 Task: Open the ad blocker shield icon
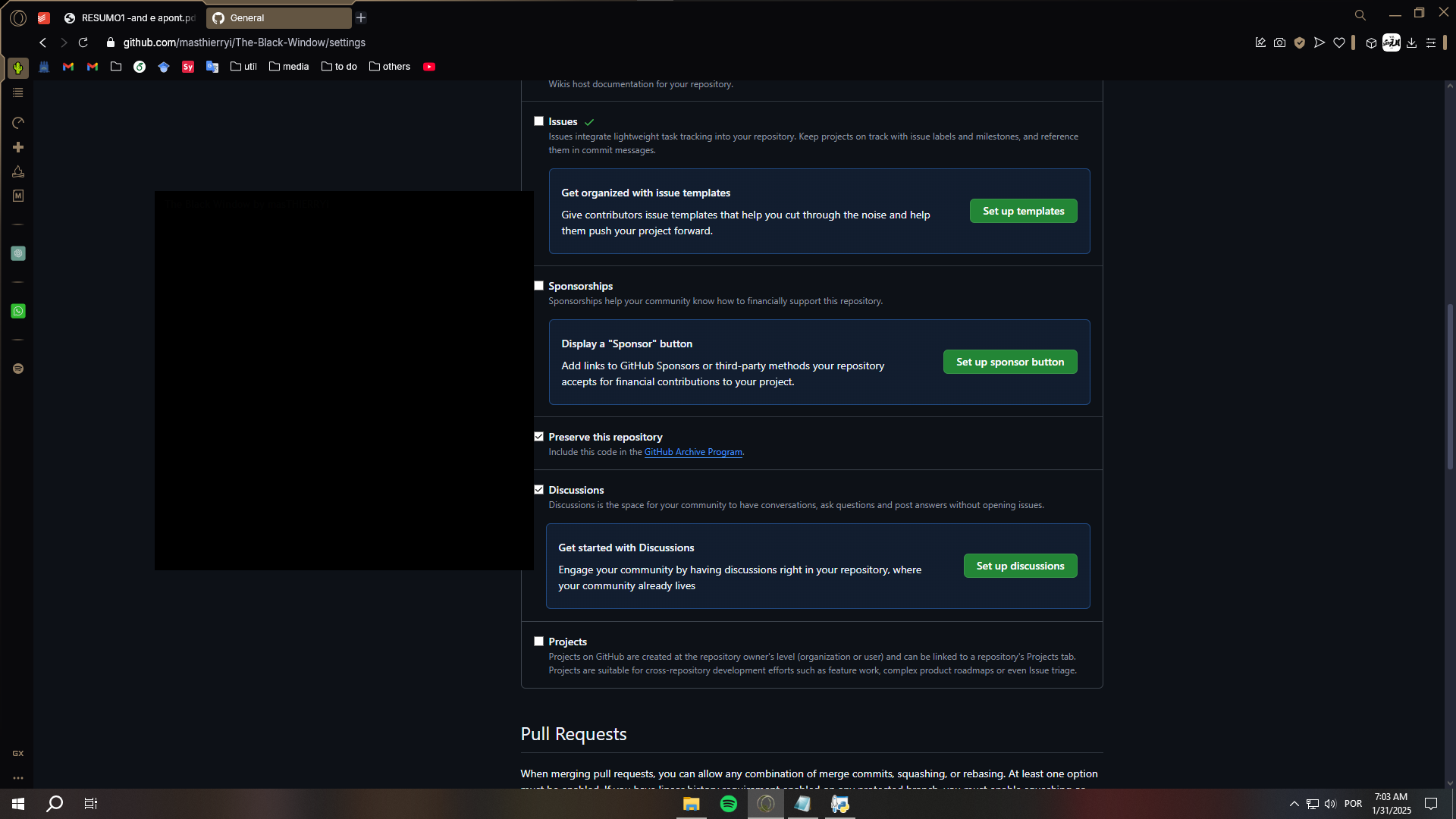pos(1300,42)
